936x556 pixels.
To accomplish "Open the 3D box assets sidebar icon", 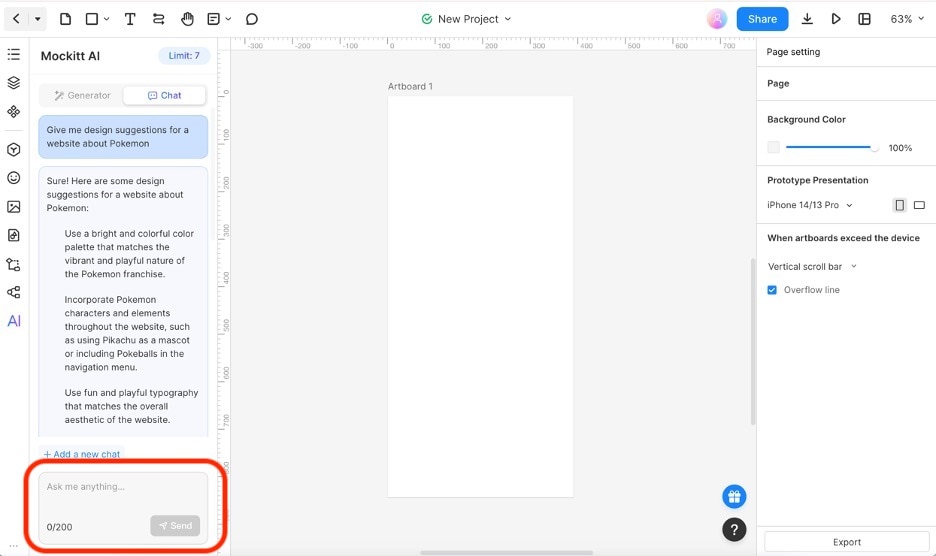I will [14, 149].
